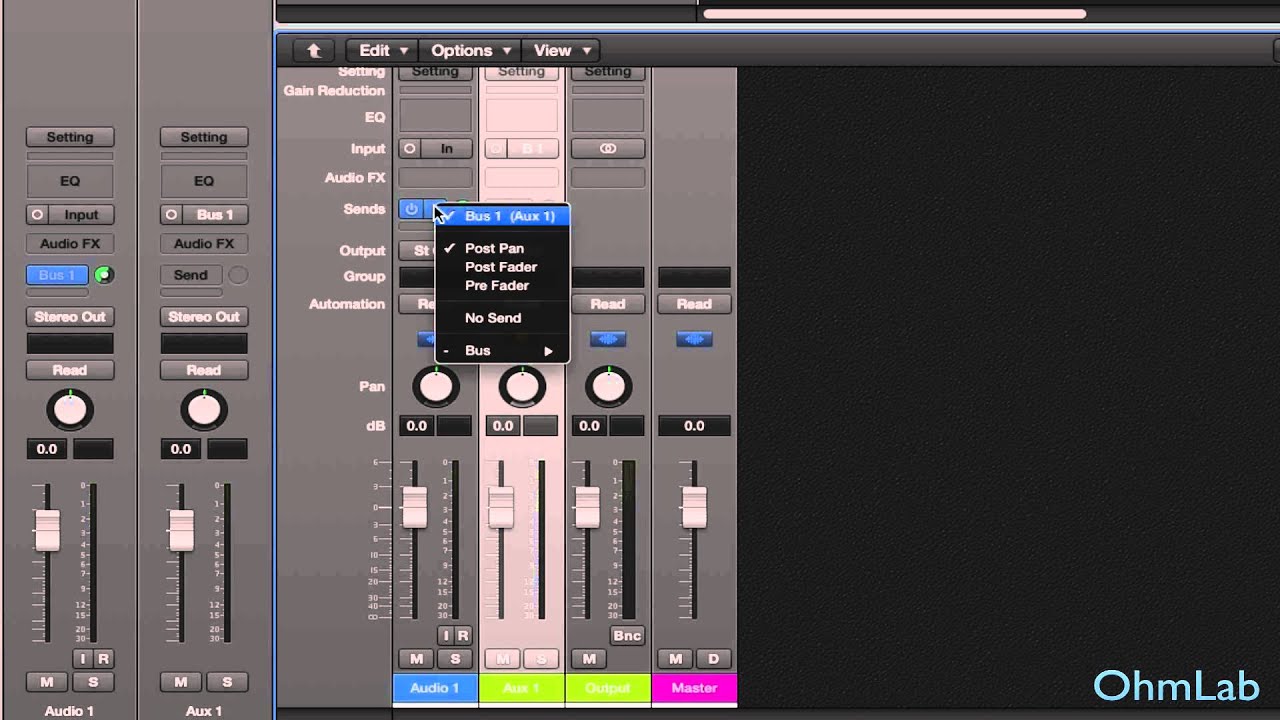Click the input format circle in inspector Aux 1
This screenshot has height=720, width=1280.
click(172, 215)
